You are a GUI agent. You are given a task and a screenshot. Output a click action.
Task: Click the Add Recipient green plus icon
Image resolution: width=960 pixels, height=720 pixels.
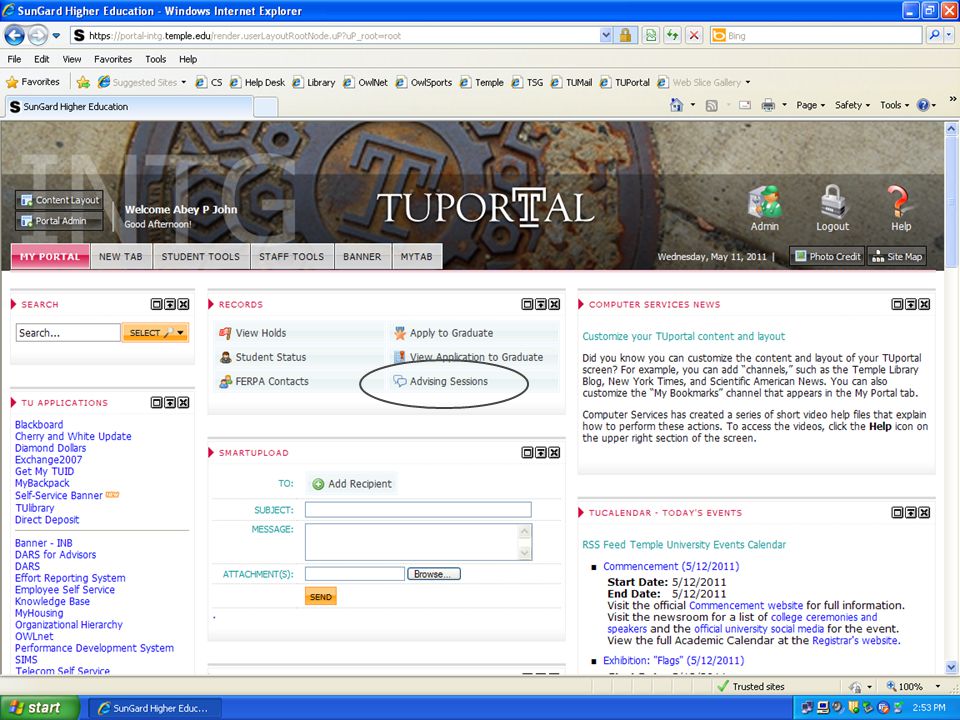pyautogui.click(x=318, y=484)
